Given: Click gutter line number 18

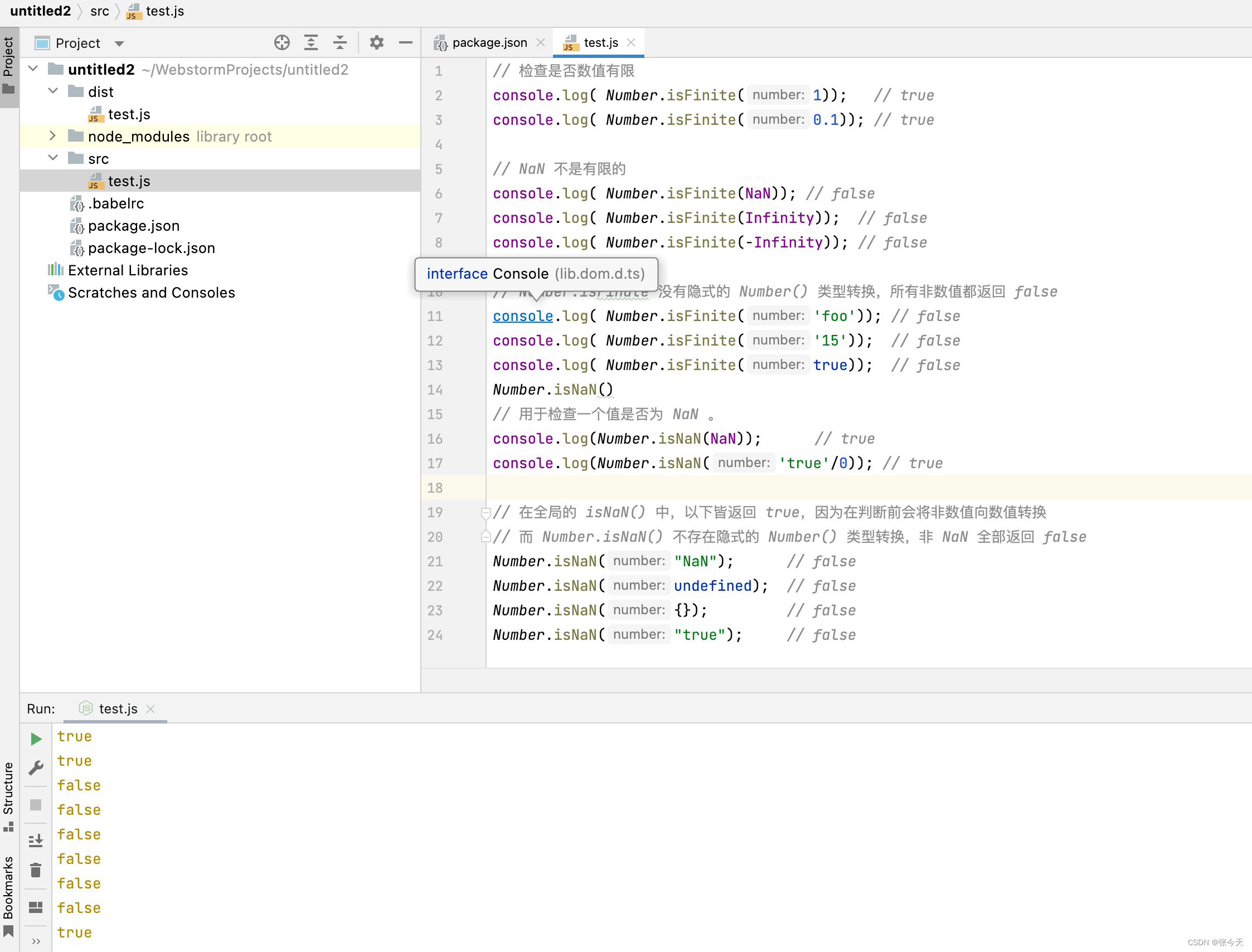Looking at the screenshot, I should coord(435,488).
